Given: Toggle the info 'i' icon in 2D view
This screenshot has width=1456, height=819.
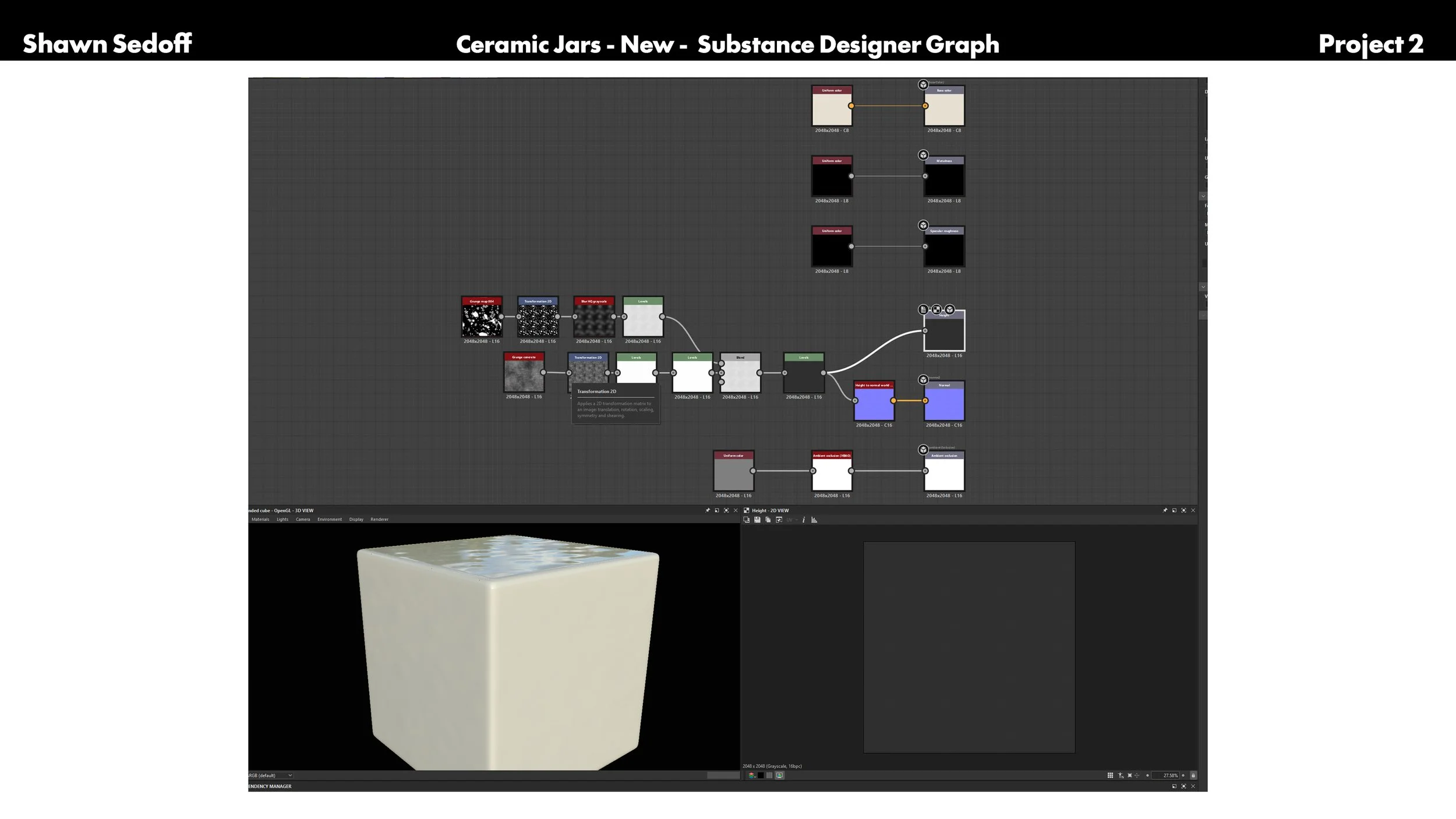Looking at the screenshot, I should coord(804,520).
